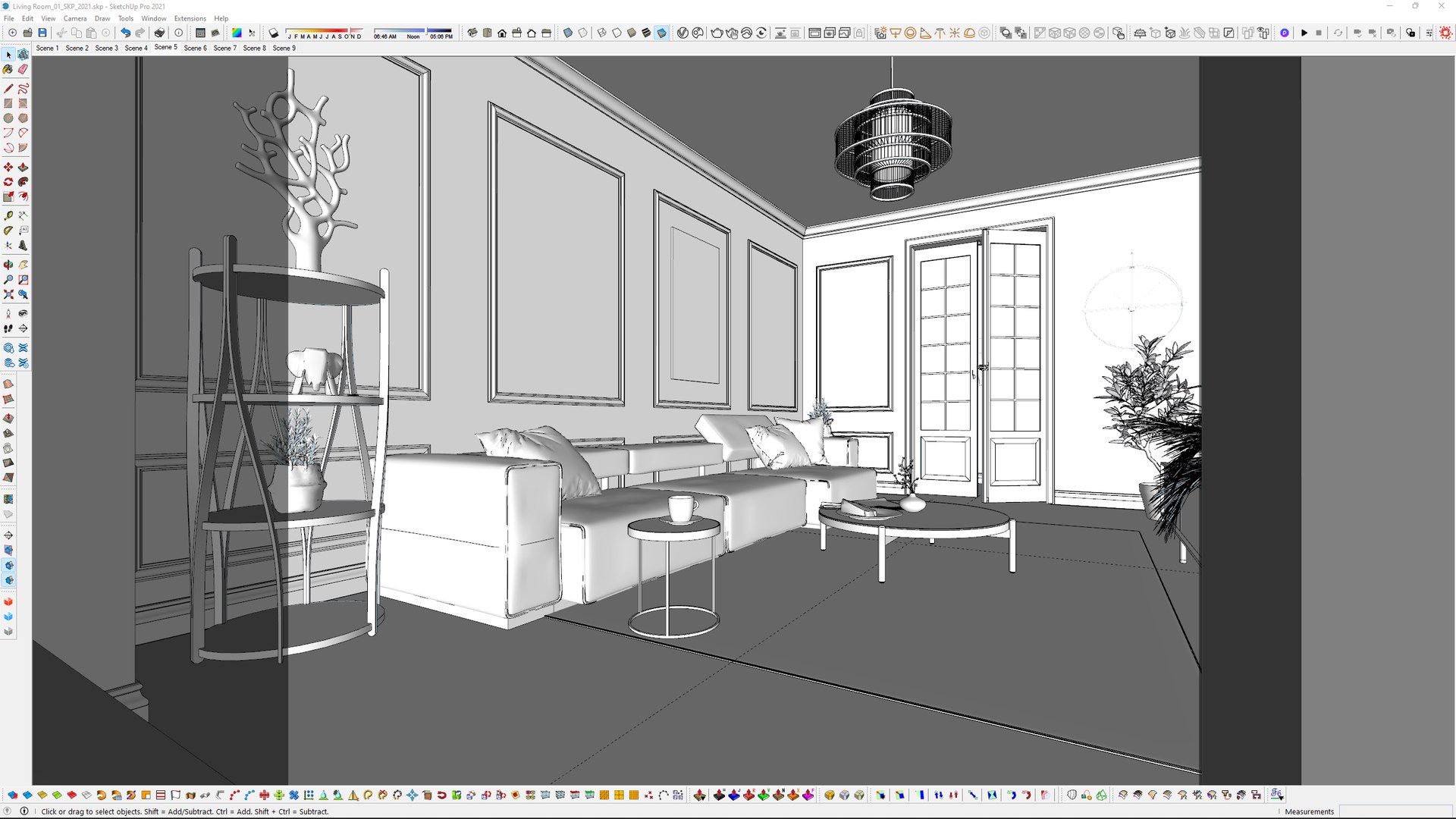Toggle Shadows display button
The width and height of the screenshot is (1456, 819).
pos(274,33)
